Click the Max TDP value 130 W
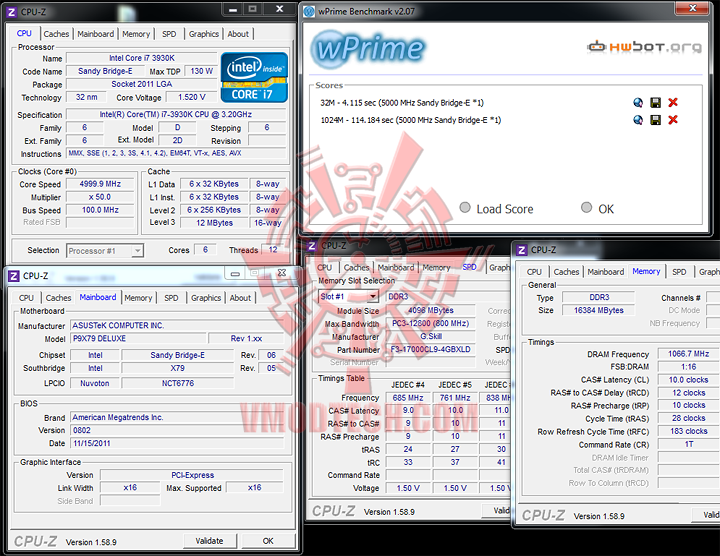 click(201, 71)
